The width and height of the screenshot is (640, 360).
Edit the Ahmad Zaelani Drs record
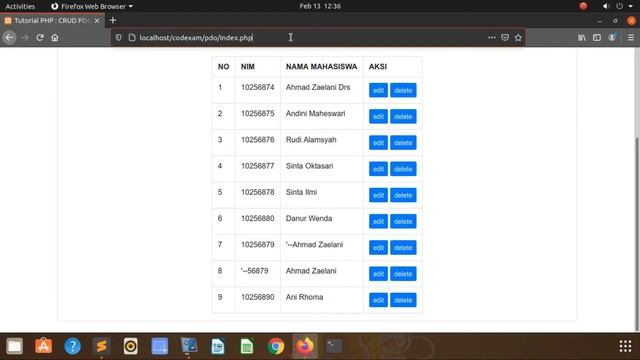click(378, 90)
